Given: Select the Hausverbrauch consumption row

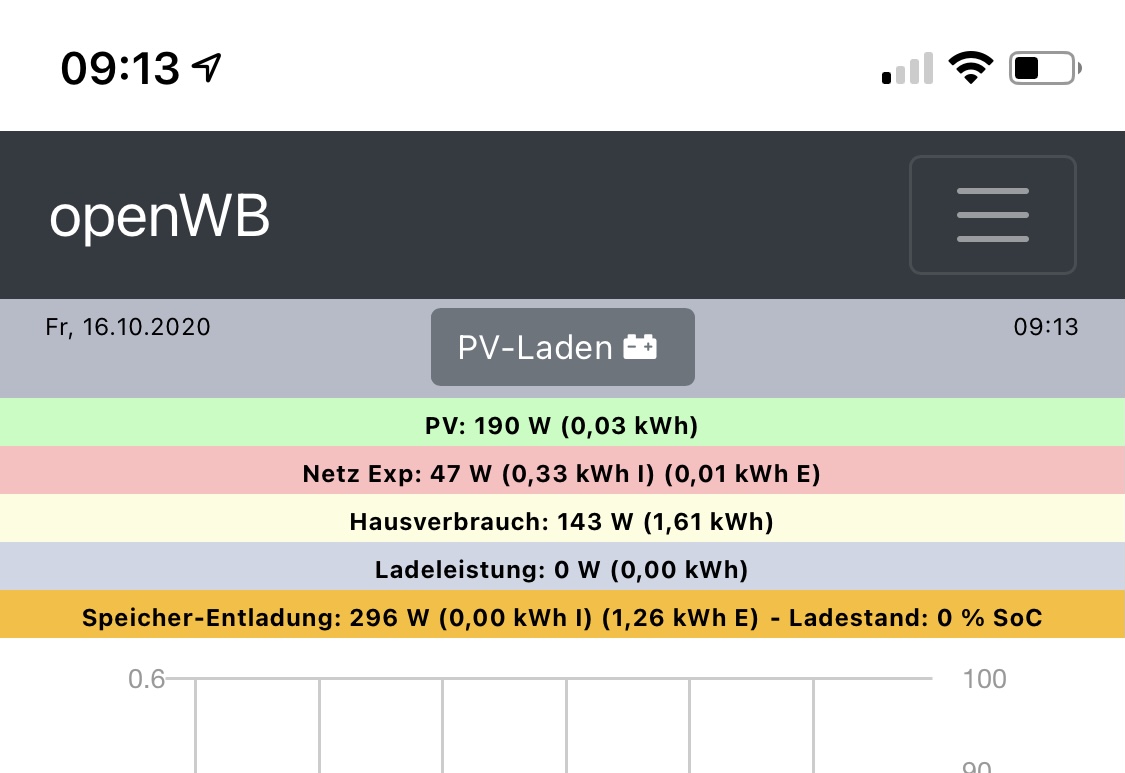Looking at the screenshot, I should (x=562, y=519).
